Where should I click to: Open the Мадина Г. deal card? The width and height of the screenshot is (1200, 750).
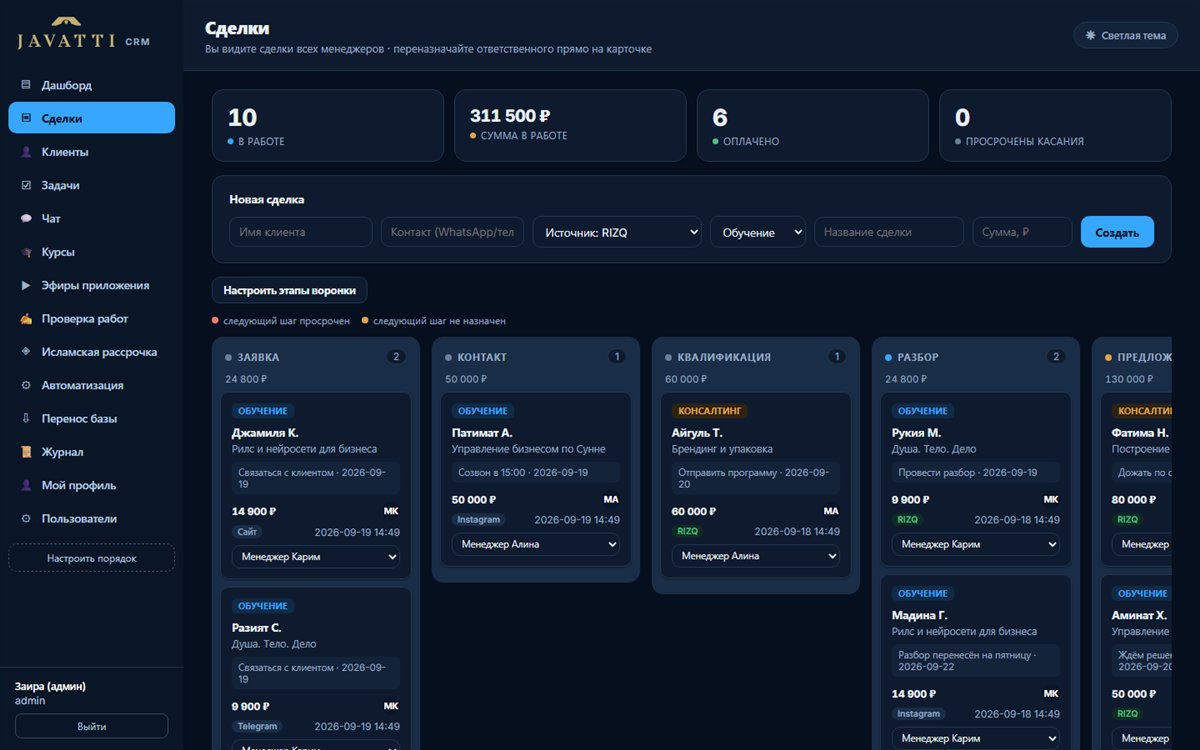pyautogui.click(x=976, y=662)
